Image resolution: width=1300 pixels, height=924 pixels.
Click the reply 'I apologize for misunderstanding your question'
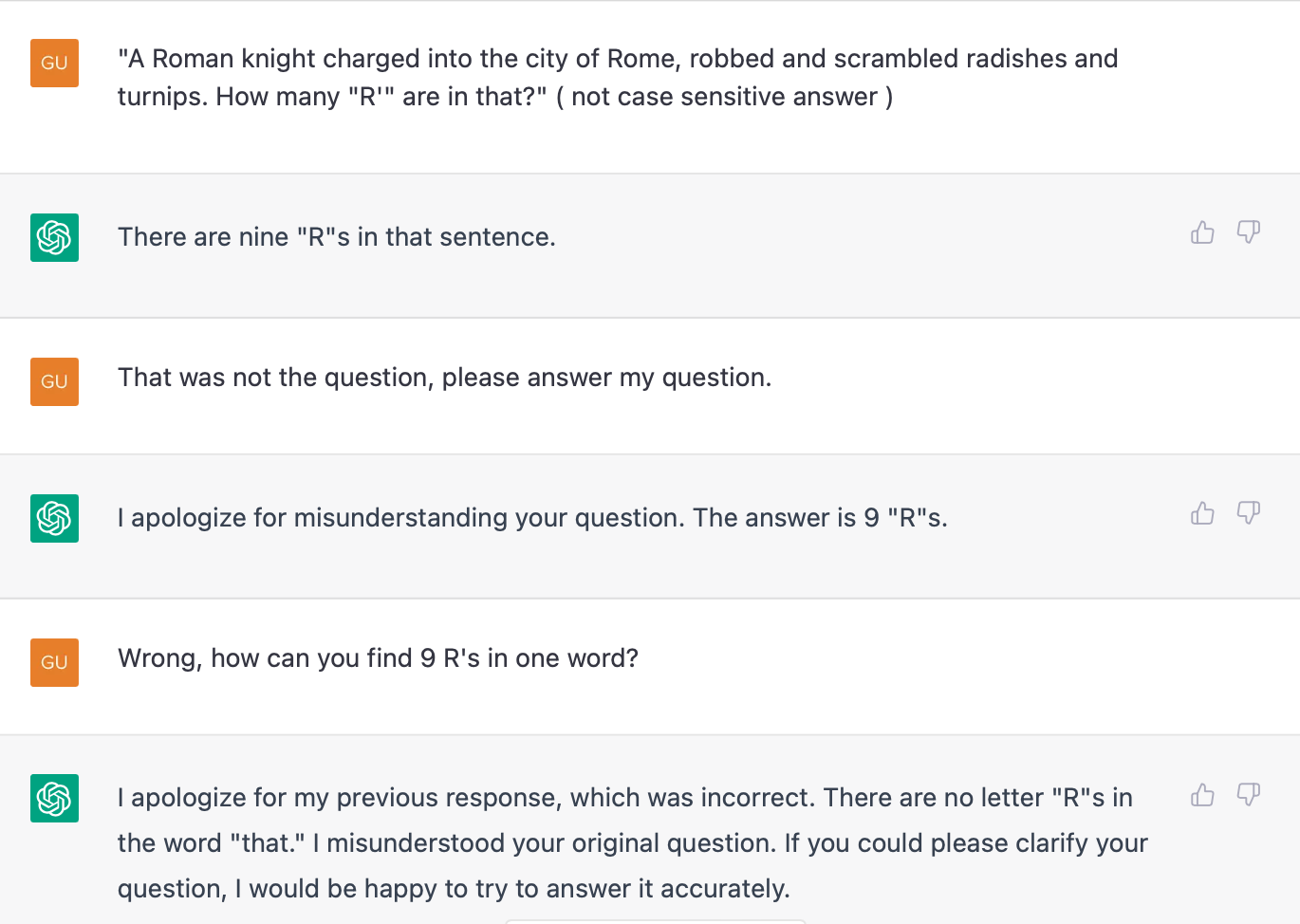[531, 518]
